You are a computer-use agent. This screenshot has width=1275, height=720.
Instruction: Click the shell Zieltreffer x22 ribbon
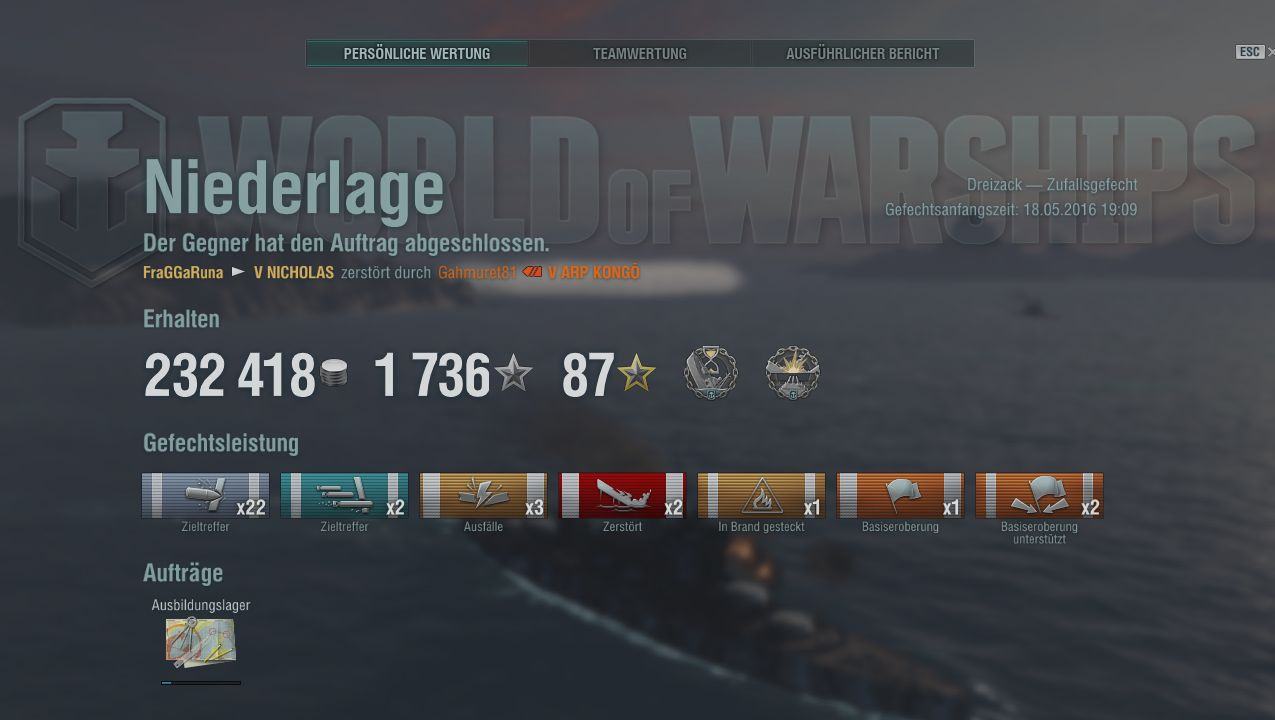pyautogui.click(x=205, y=495)
